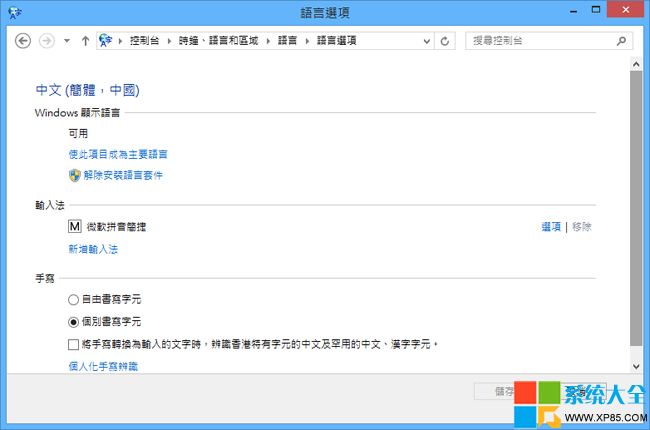Click the 可用 status text

pos(78,134)
